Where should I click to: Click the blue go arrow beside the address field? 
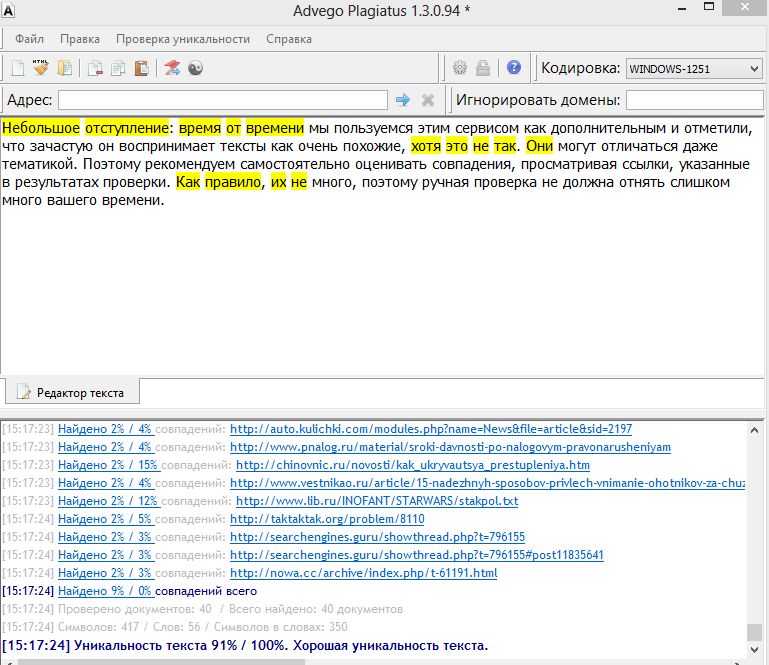pyautogui.click(x=403, y=100)
